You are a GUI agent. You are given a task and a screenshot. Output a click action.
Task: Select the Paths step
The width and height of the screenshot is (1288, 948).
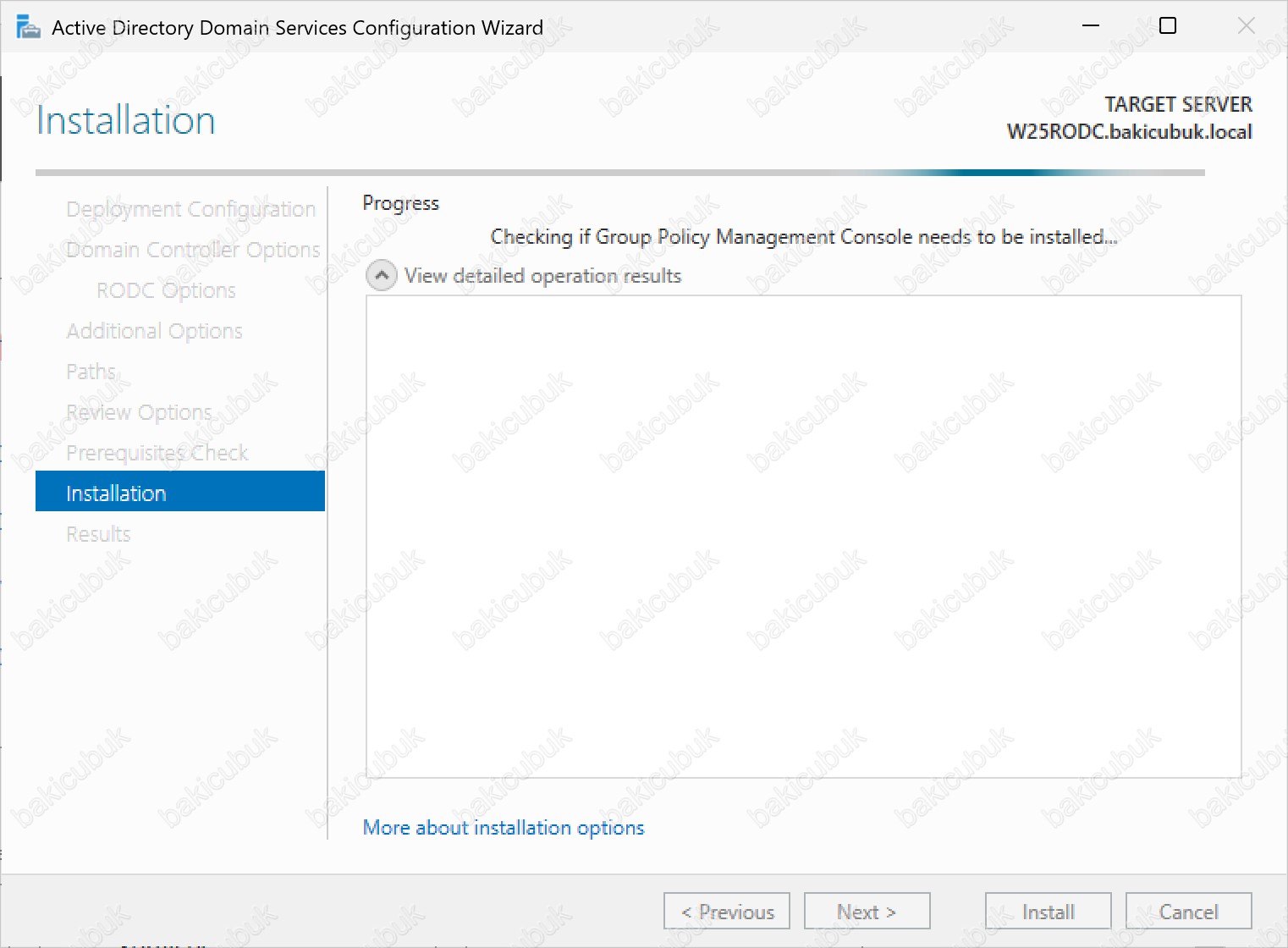coord(91,372)
